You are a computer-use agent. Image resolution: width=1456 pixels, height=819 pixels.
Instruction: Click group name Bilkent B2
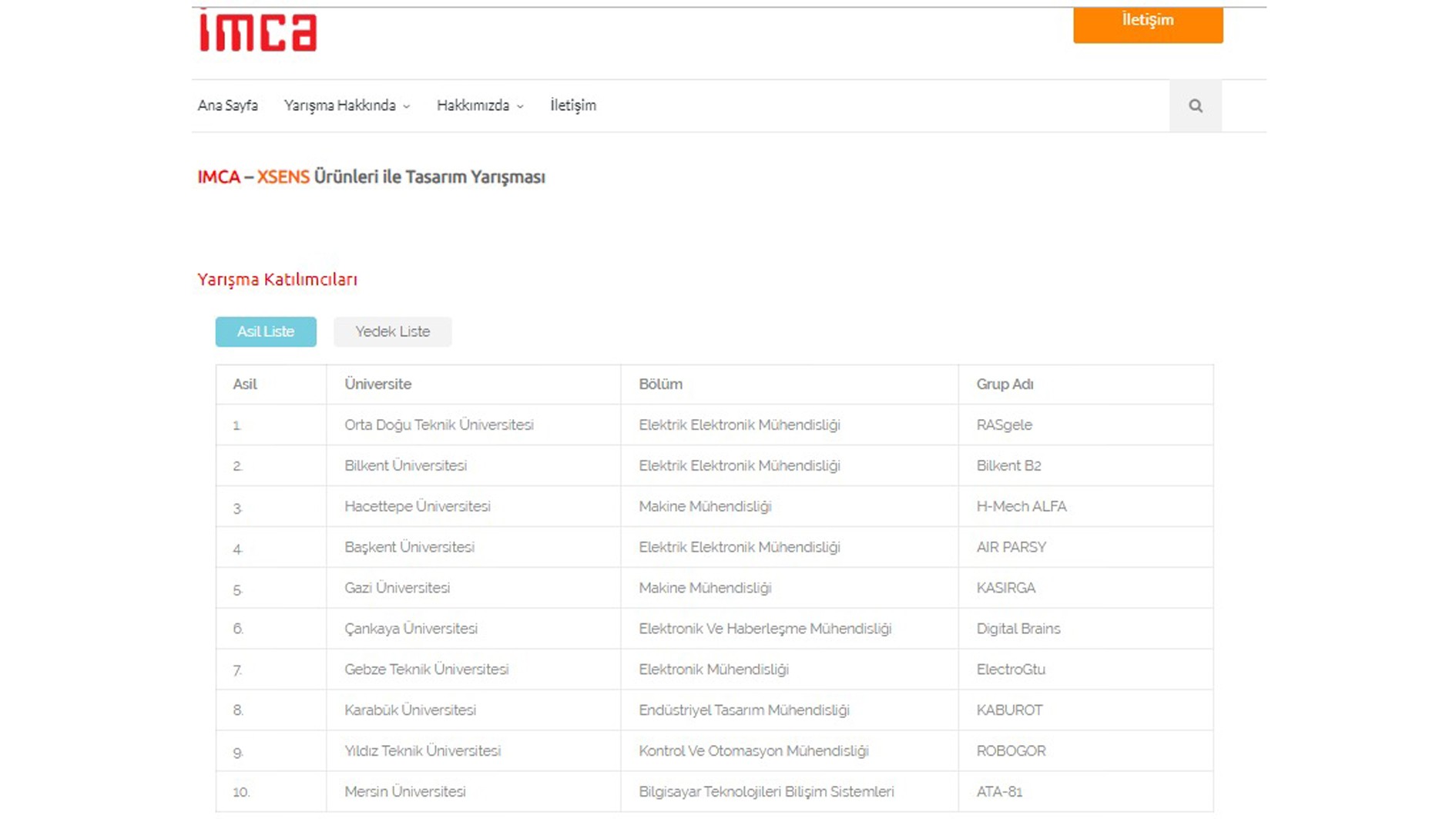[1008, 466]
